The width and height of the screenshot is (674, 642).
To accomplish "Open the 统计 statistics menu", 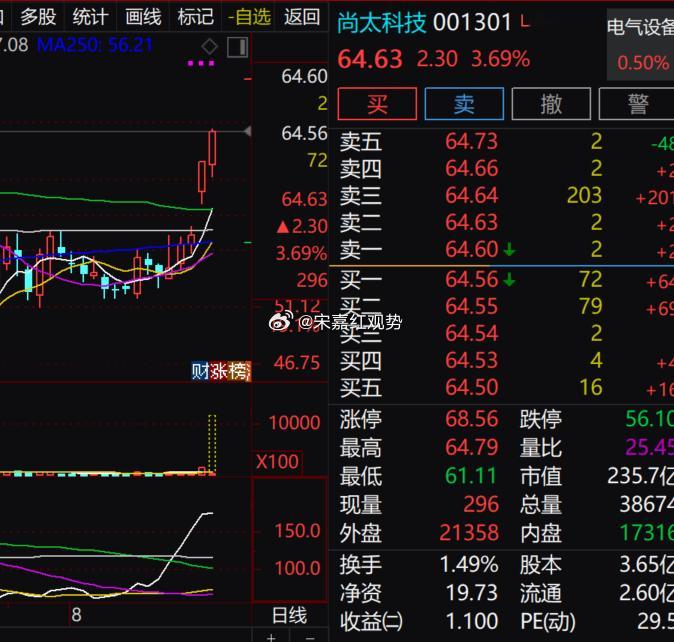I will click(91, 17).
